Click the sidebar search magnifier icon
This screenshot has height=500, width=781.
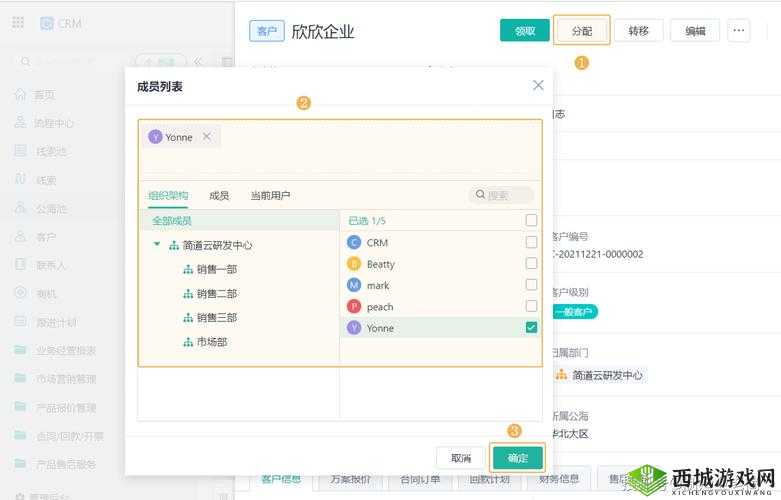click(x=25, y=61)
